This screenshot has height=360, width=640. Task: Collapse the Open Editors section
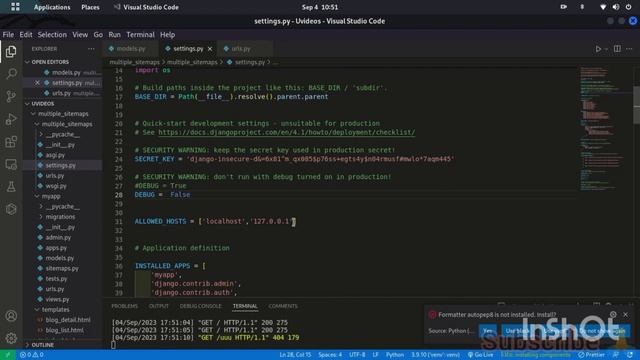pyautogui.click(x=50, y=62)
